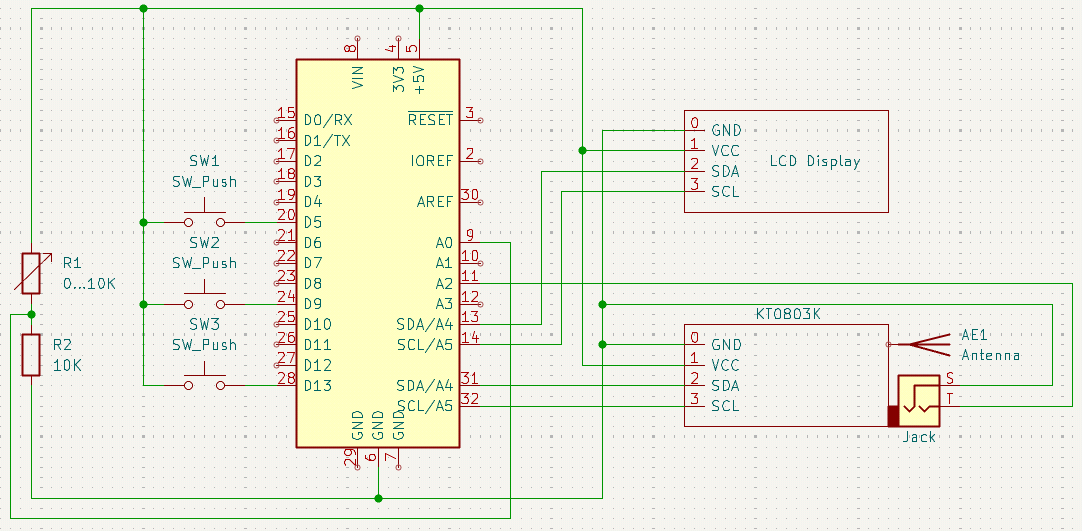This screenshot has width=1082, height=531.
Task: Click 'GND' pin label on LCD Display
Action: 726,130
